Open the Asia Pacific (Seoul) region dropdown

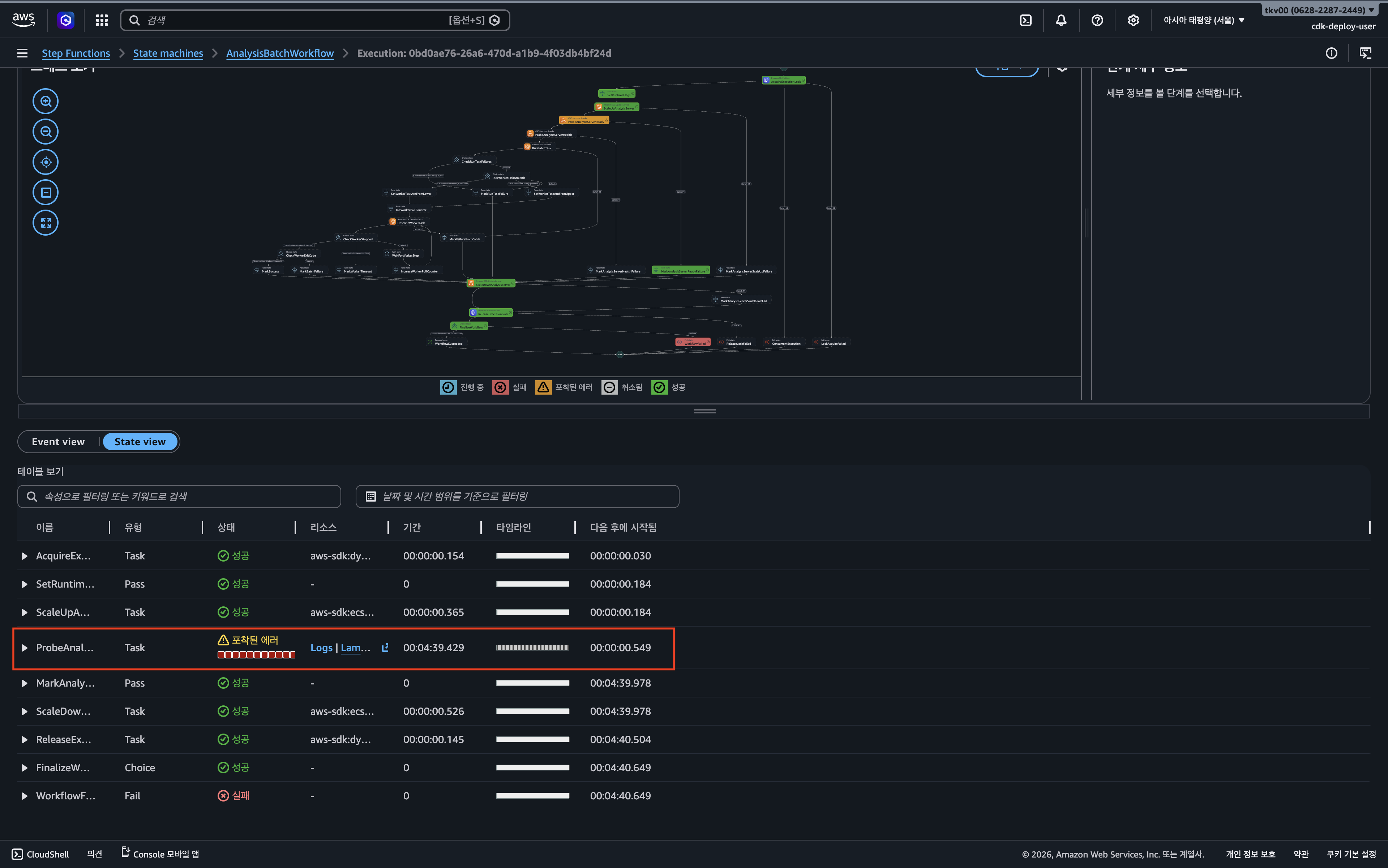1204,20
